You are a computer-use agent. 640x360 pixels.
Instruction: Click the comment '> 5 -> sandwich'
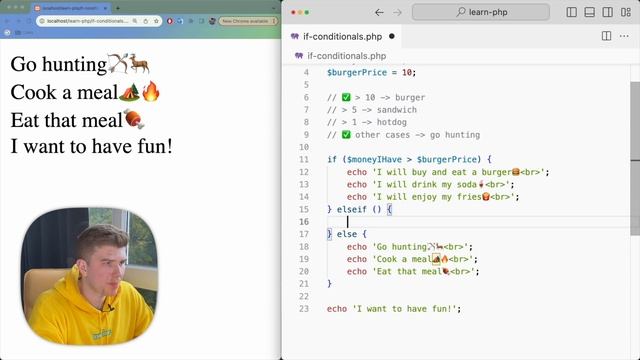(x=379, y=110)
